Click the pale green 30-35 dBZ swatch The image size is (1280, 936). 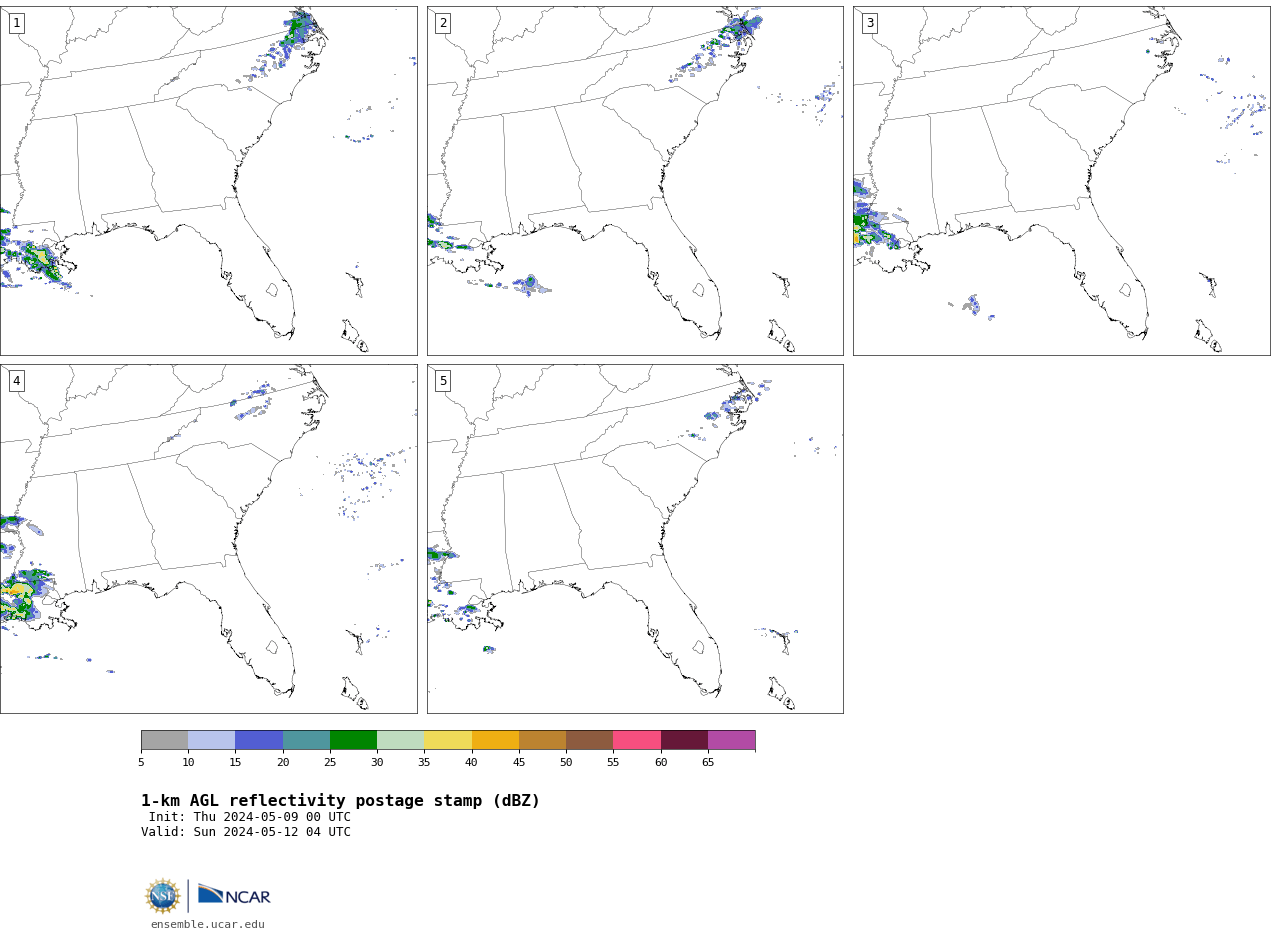(400, 740)
